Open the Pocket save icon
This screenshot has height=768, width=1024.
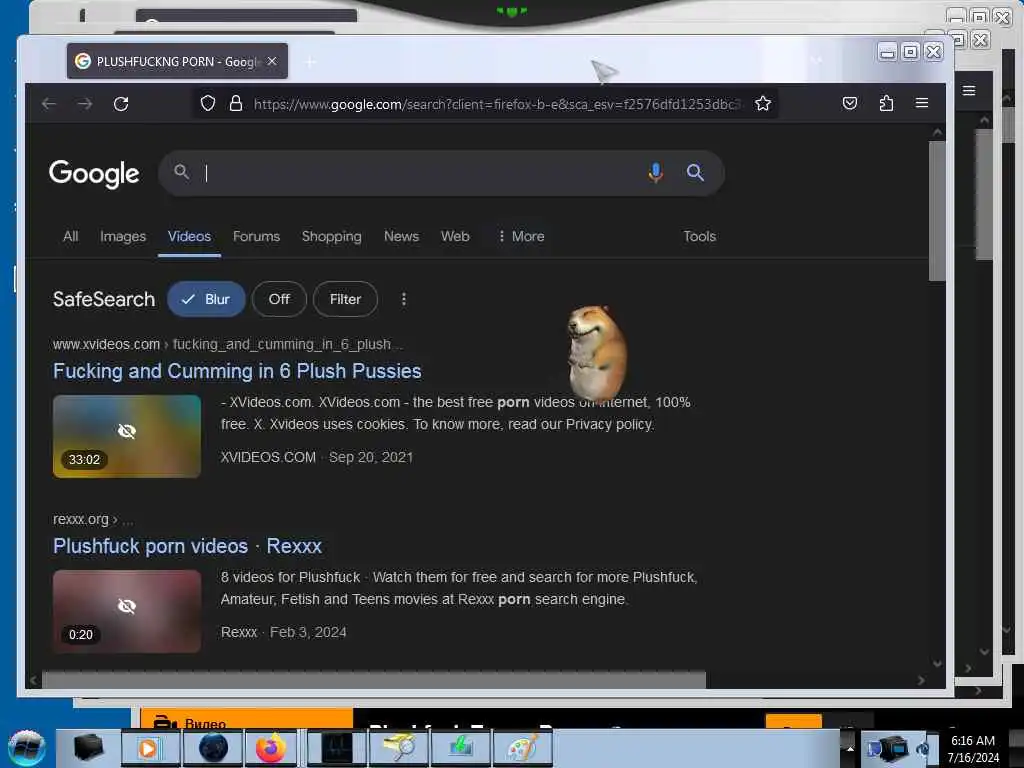850,103
